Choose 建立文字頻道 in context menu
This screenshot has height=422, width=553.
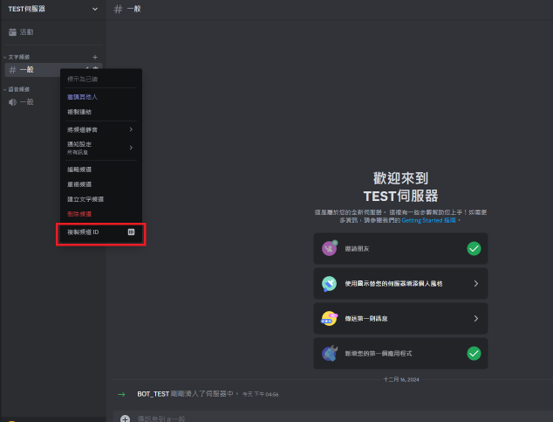coord(85,199)
